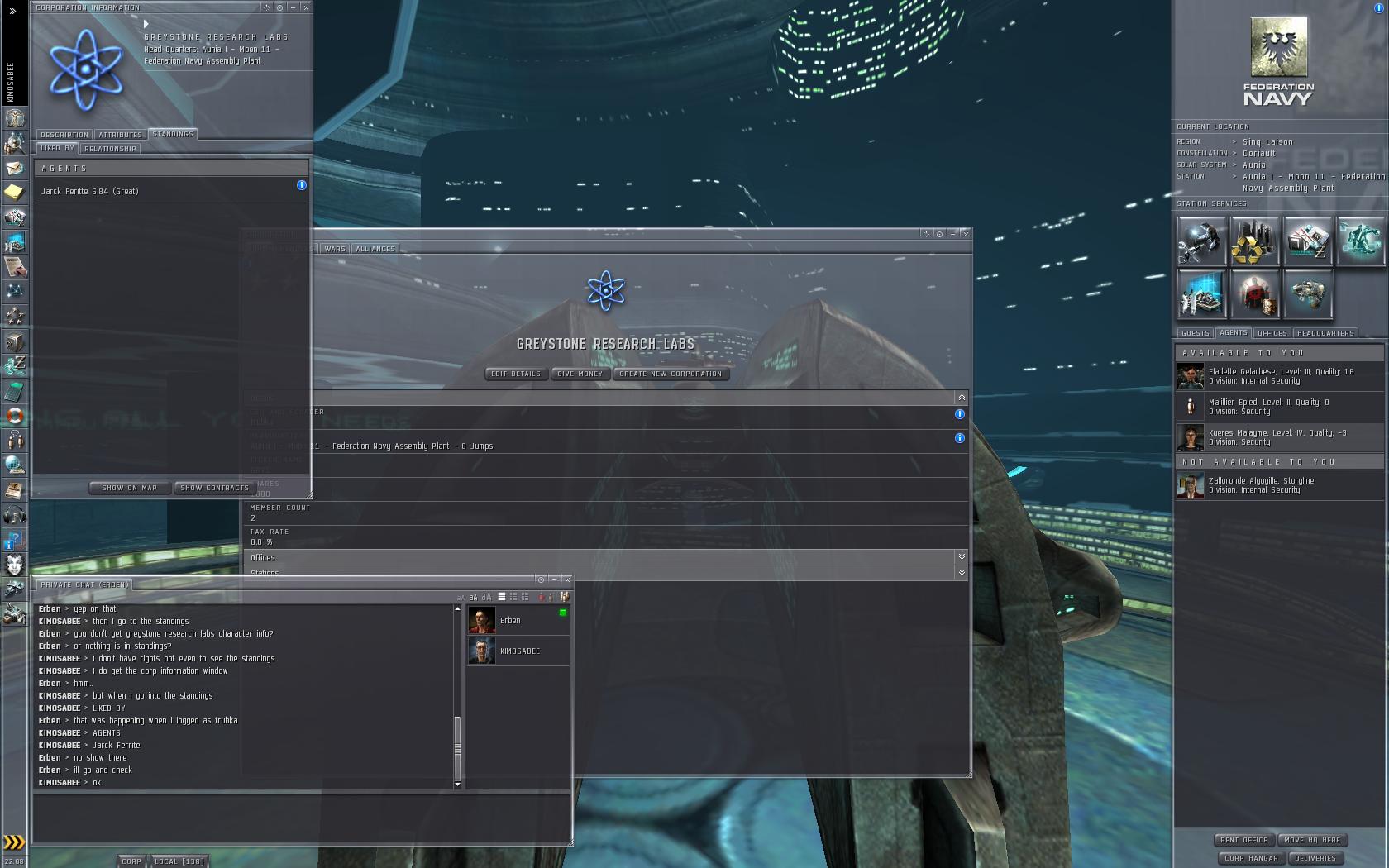This screenshot has width=1389, height=868.
Task: Switch station panel to Guests tab
Action: click(x=1196, y=333)
